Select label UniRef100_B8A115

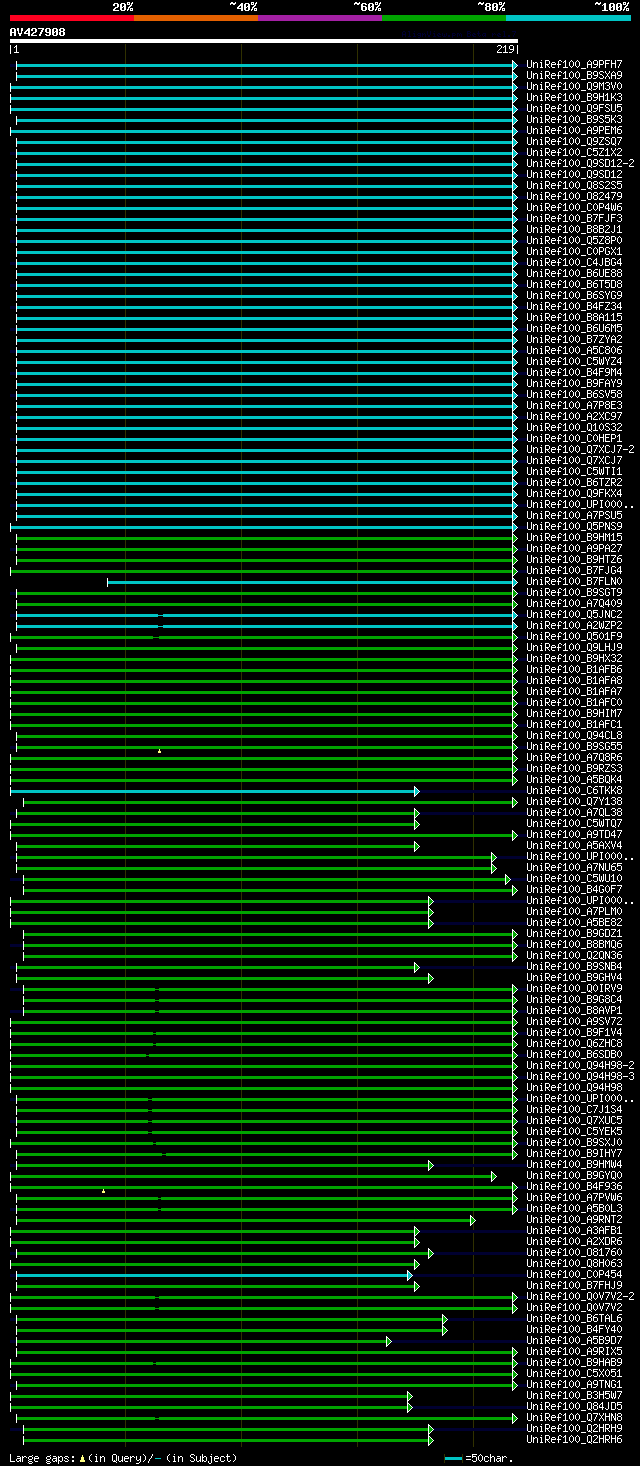click(x=574, y=317)
